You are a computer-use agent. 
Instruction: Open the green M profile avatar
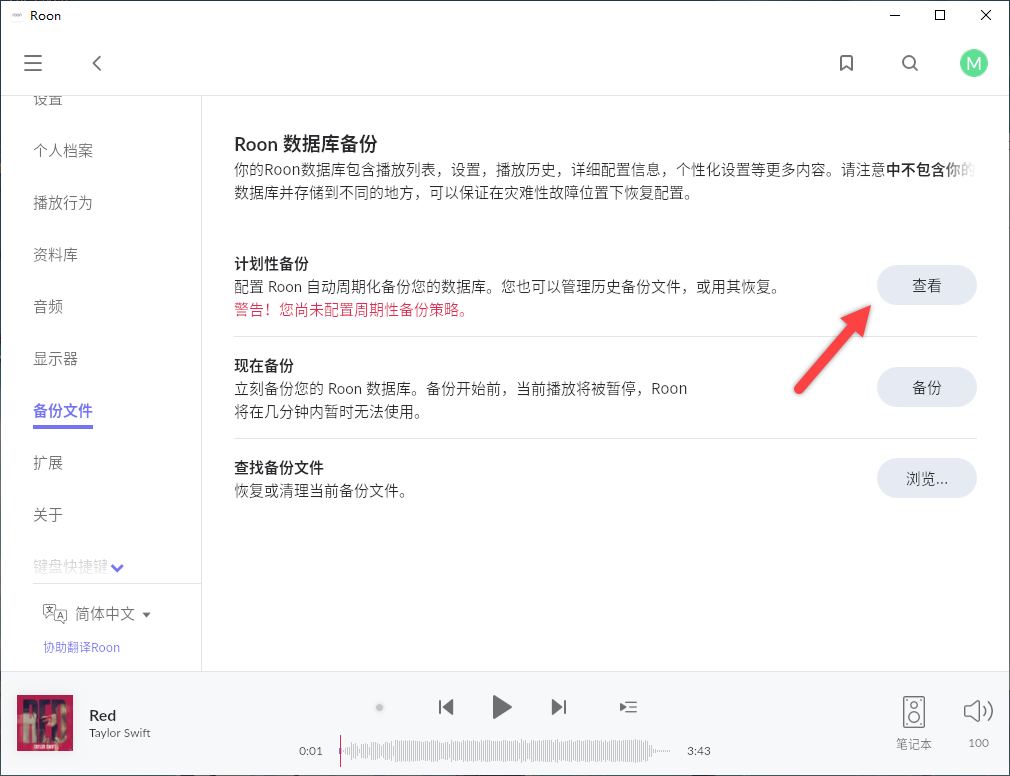pos(973,63)
